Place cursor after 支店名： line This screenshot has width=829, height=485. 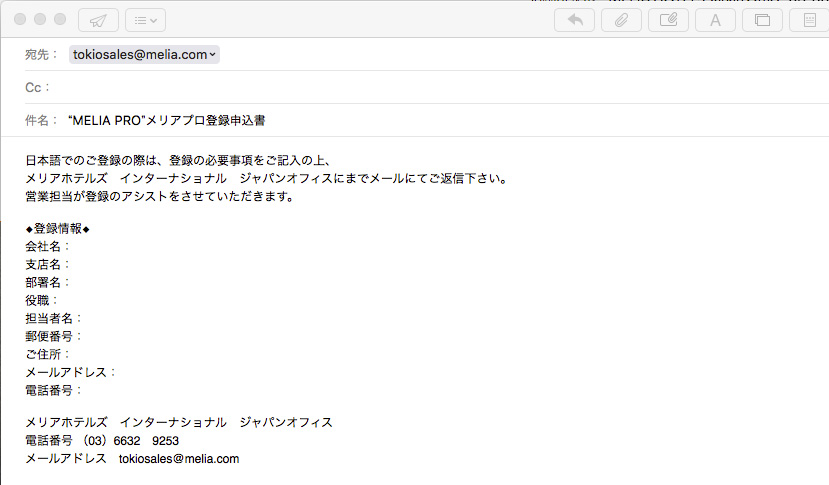(74, 264)
